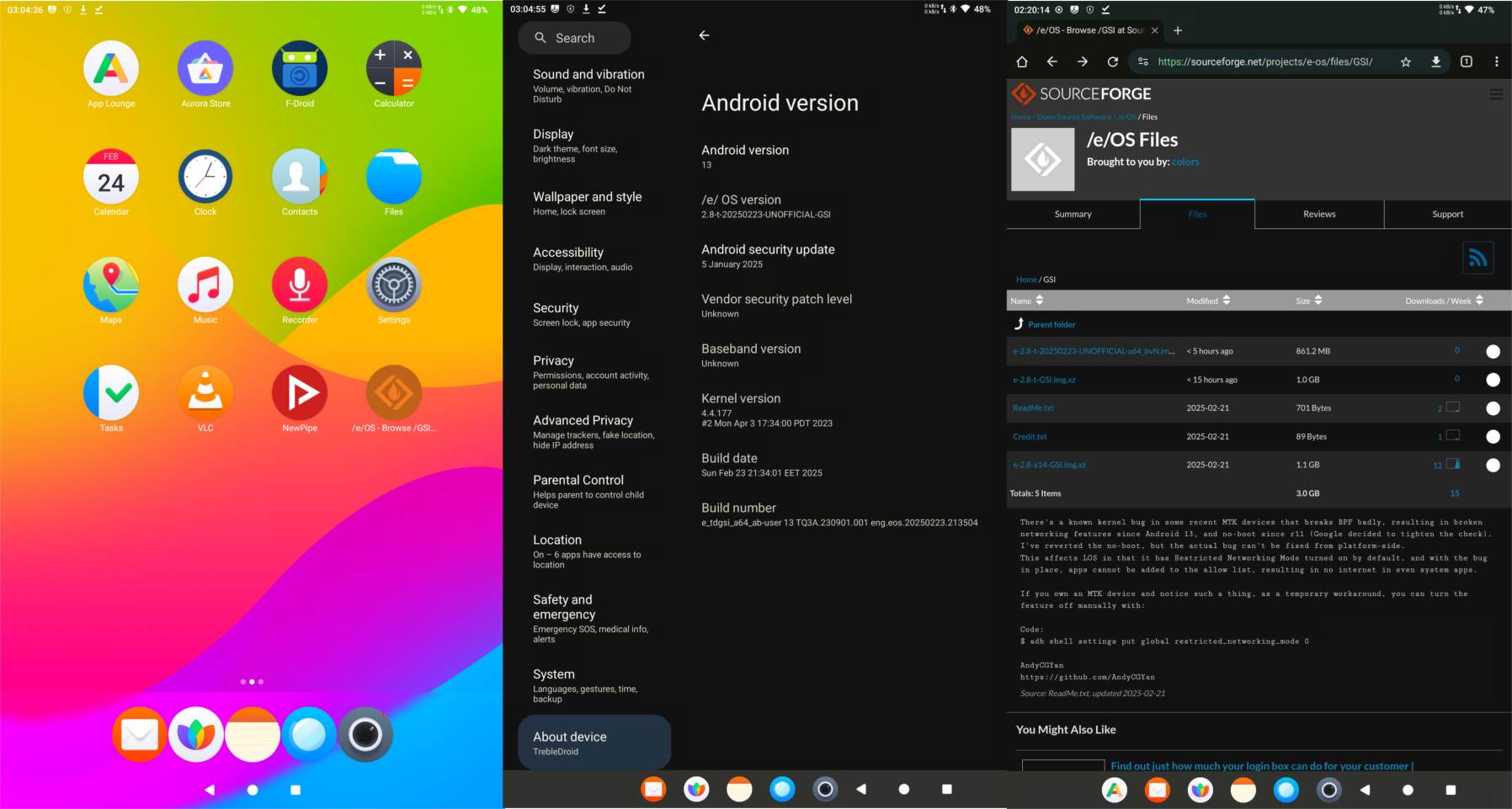Open the F-Droid app
1512x809 pixels.
[x=300, y=69]
